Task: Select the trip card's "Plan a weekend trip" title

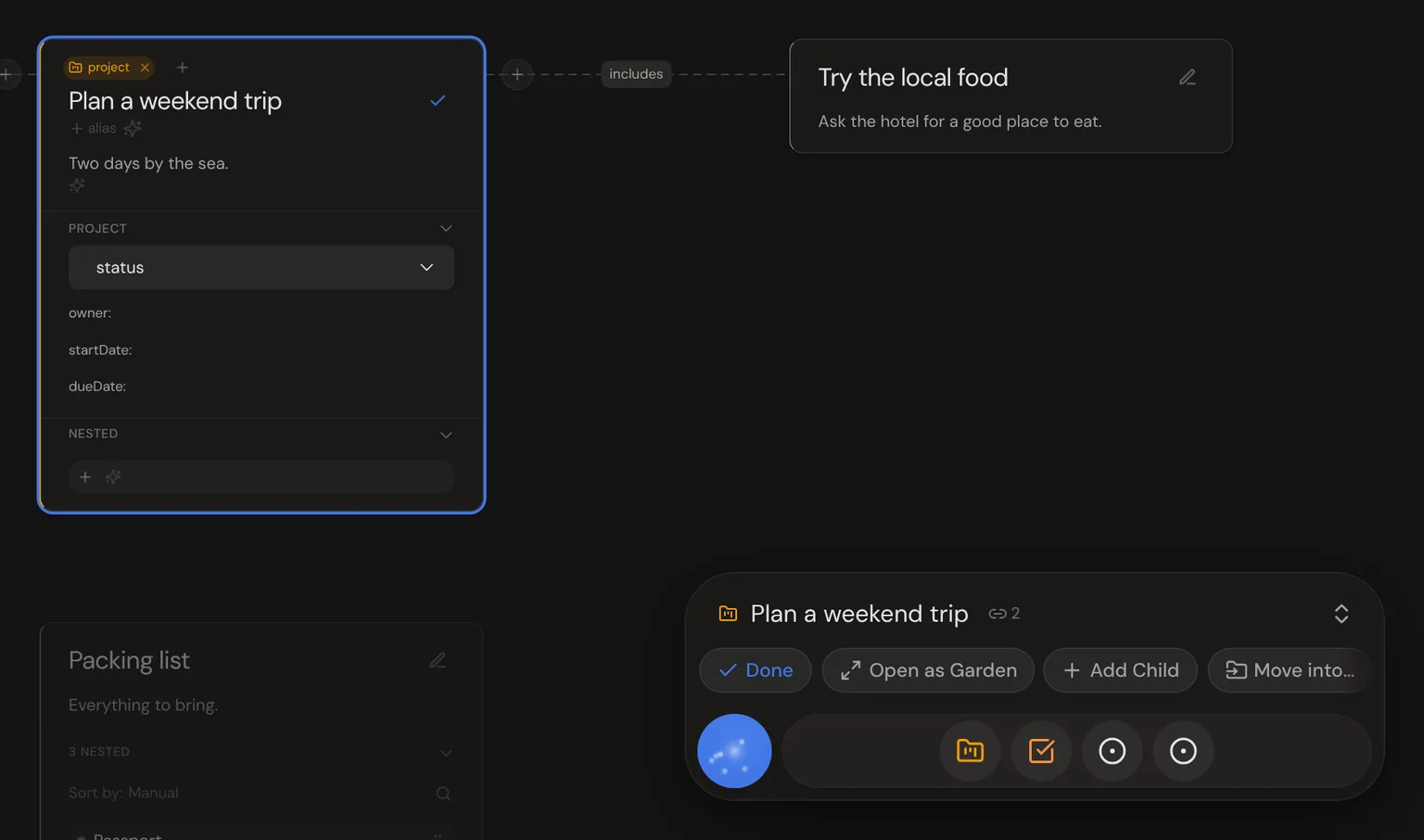Action: click(175, 100)
